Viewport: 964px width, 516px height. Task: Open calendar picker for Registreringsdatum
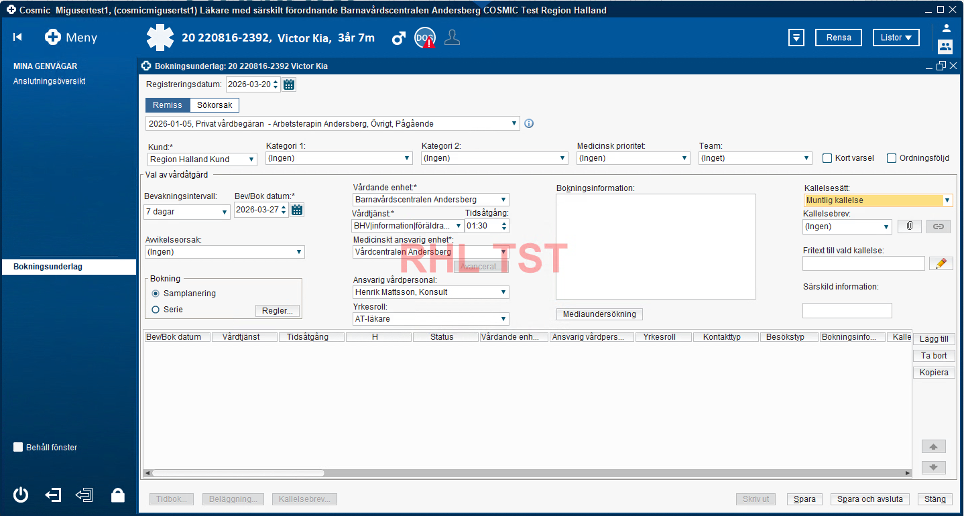click(x=289, y=84)
